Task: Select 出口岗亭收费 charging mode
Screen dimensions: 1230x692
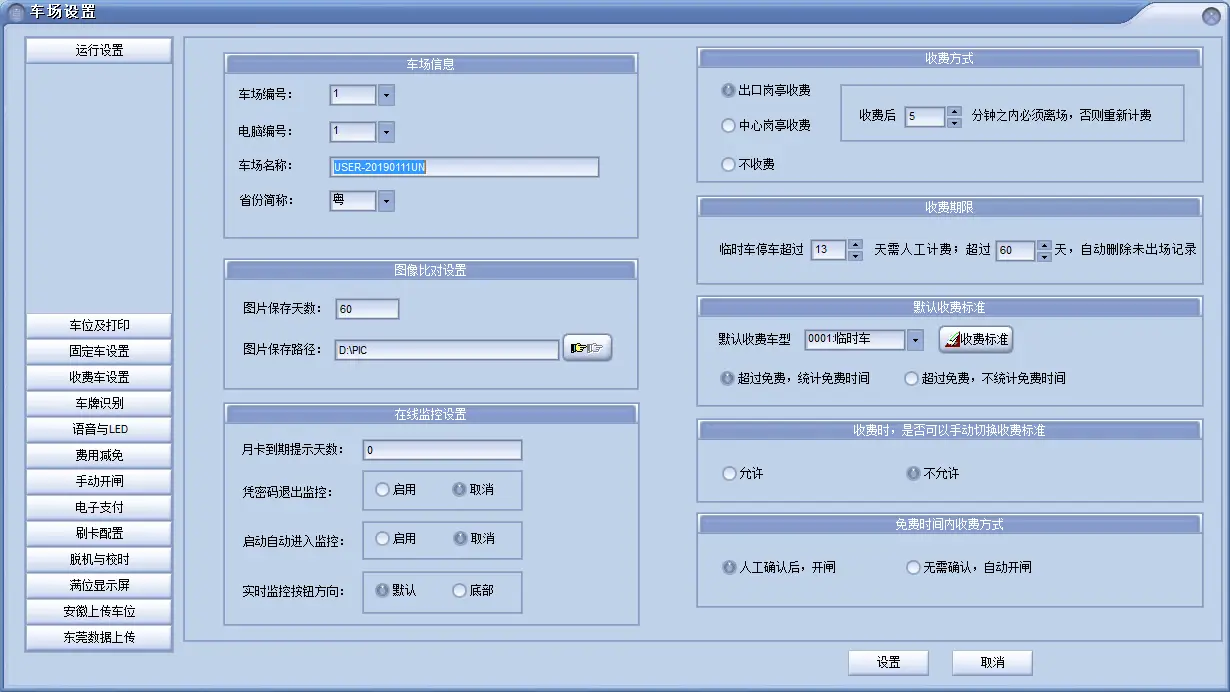Action: (x=727, y=90)
